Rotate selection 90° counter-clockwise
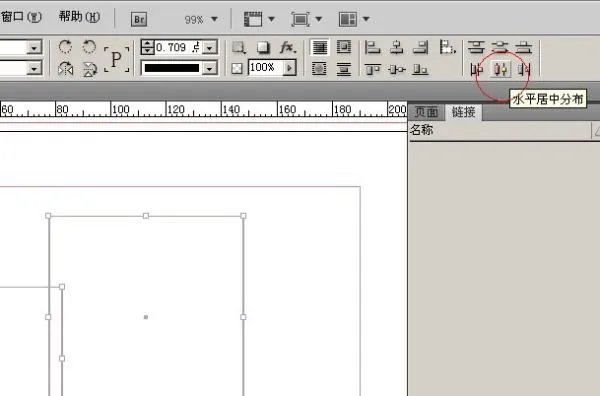600x396 pixels. 89,47
